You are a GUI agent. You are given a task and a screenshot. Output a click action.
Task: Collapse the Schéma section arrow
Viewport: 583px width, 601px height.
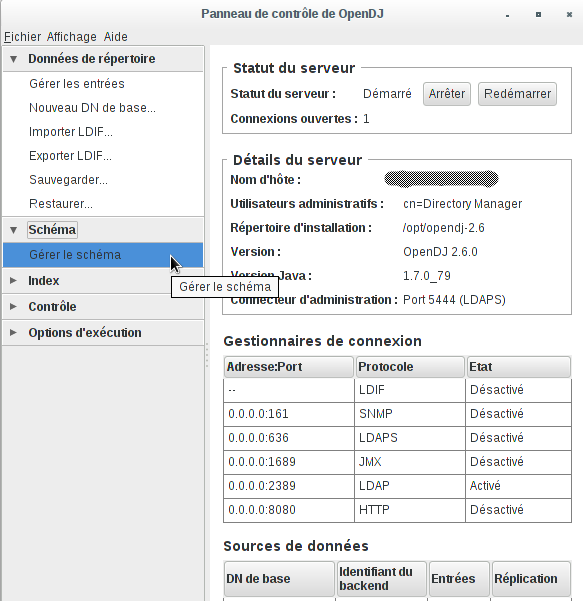pyautogui.click(x=14, y=230)
